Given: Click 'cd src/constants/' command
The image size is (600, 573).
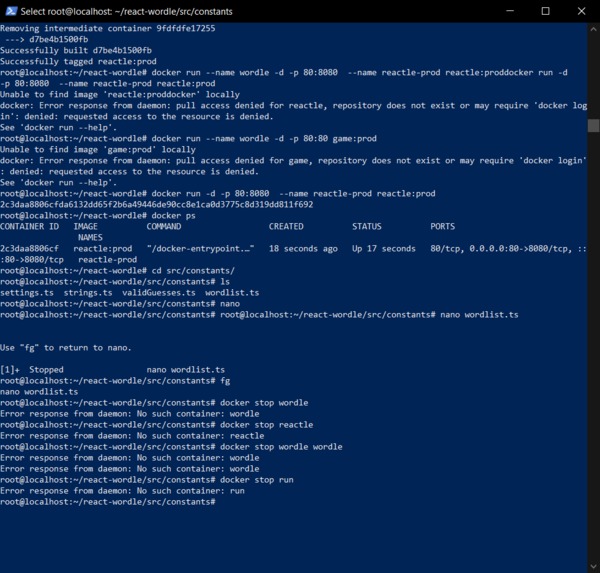Looking at the screenshot, I should click(x=193, y=271).
